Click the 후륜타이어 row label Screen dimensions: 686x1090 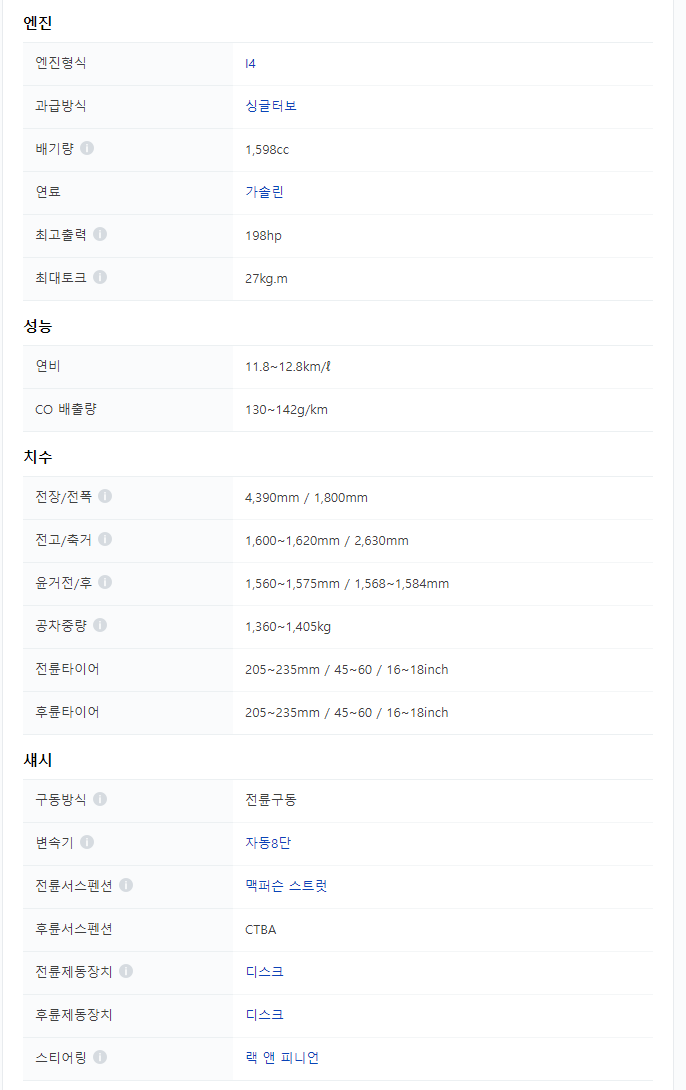(67, 713)
